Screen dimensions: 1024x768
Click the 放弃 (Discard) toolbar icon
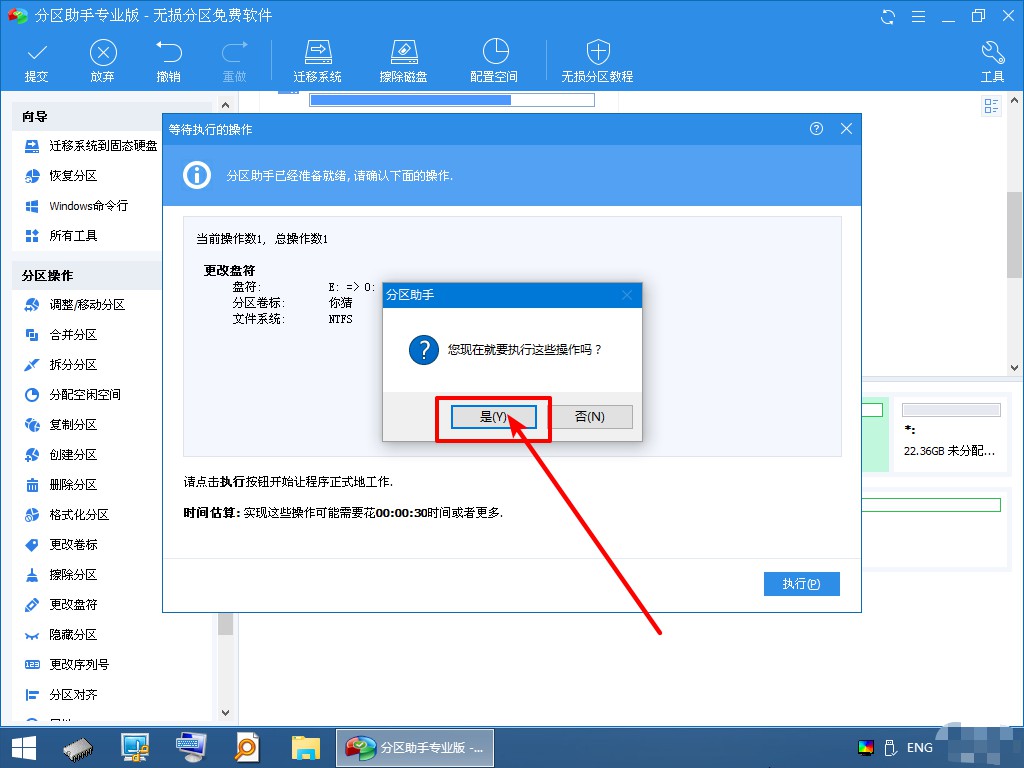tap(103, 61)
